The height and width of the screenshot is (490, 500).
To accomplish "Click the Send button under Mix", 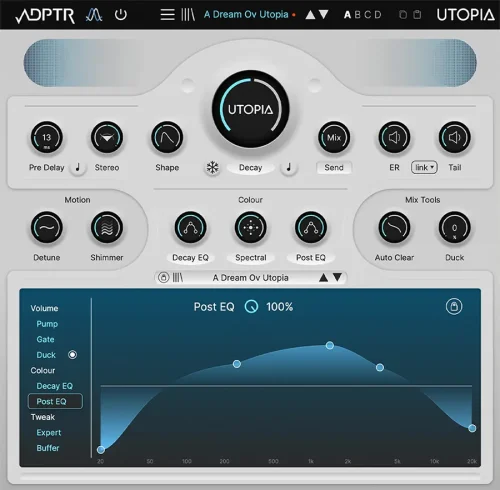I will click(334, 167).
